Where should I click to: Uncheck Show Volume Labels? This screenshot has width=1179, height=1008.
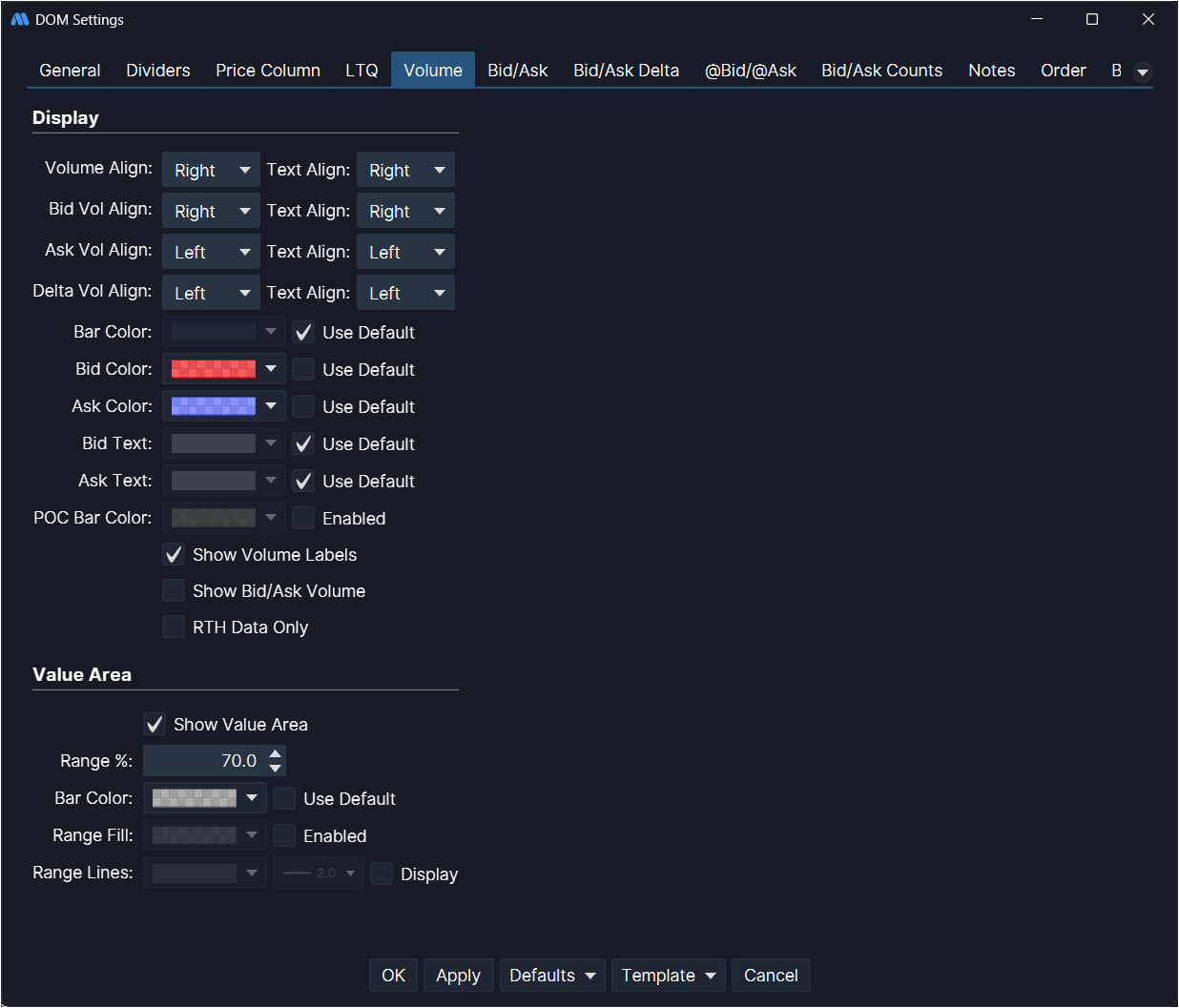(x=174, y=555)
